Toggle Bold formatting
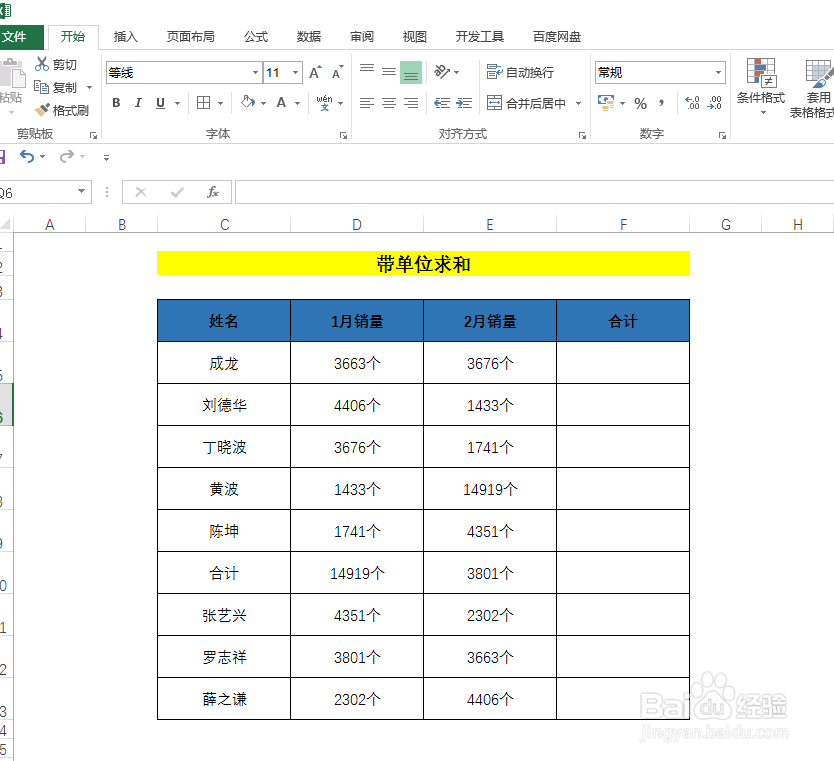Screen dimensions: 834x761 pos(115,102)
